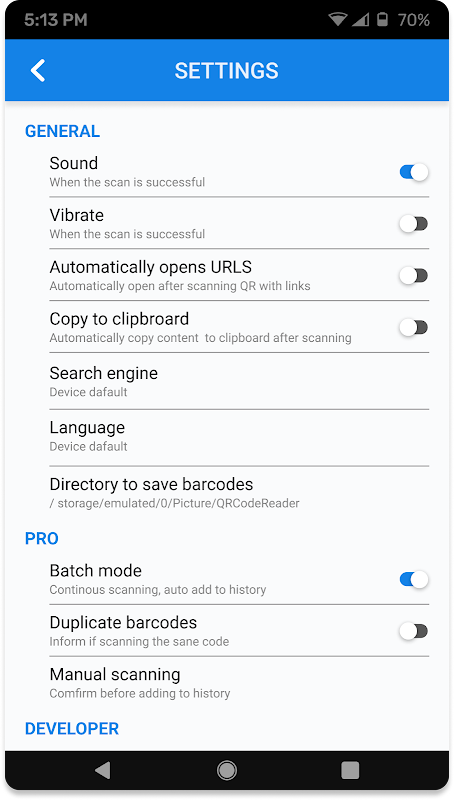Image resolution: width=454 pixels, height=800 pixels.
Task: Tap the battery status icon
Action: 382,19
